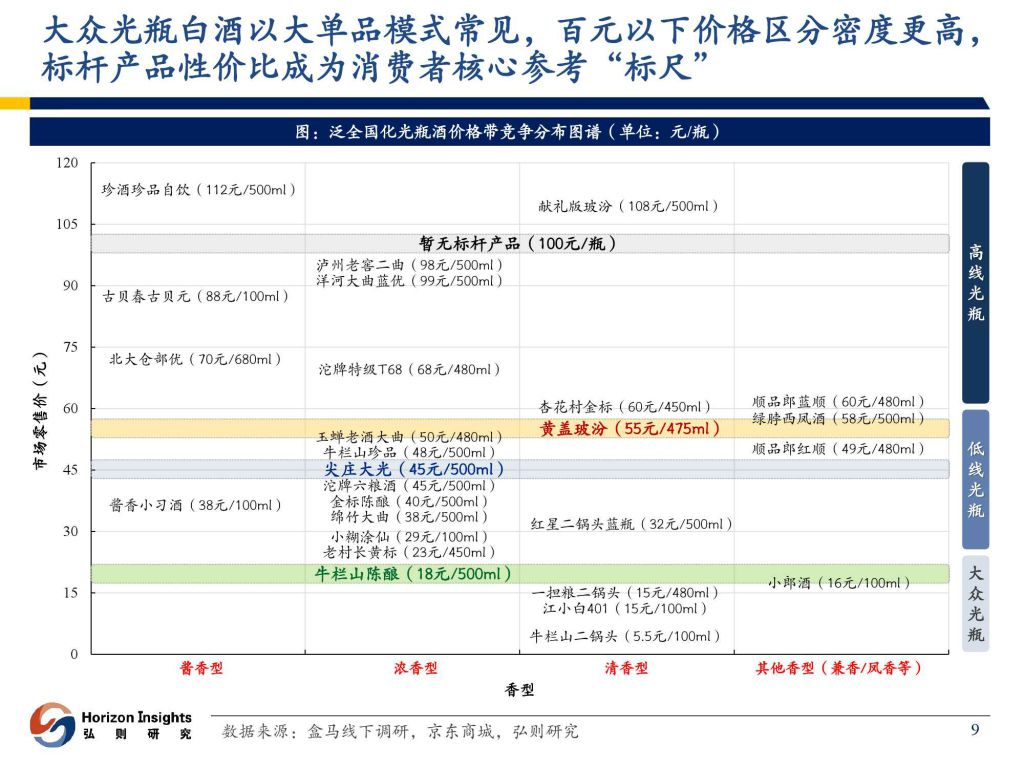The width and height of the screenshot is (1024, 768).
Task: Click the red 黄盖玻汾 (55元/475ml) label
Action: coord(630,428)
